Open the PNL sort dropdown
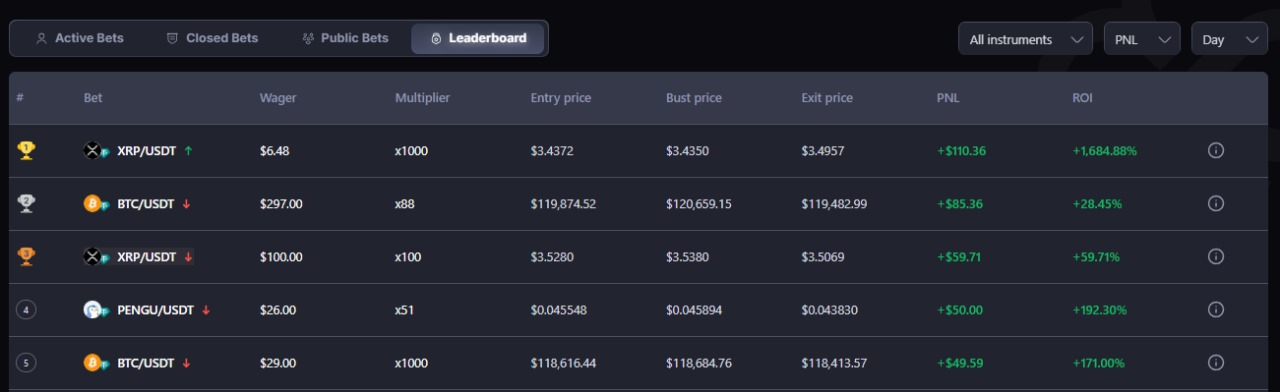Image resolution: width=1280 pixels, height=392 pixels. 1142,40
